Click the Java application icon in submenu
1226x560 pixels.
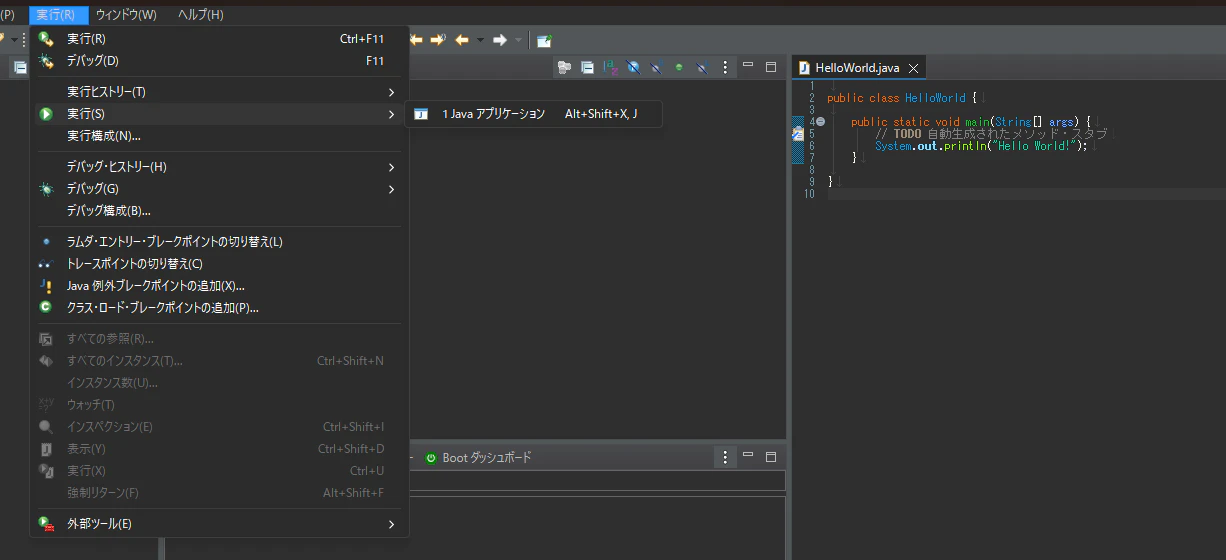[x=421, y=114]
